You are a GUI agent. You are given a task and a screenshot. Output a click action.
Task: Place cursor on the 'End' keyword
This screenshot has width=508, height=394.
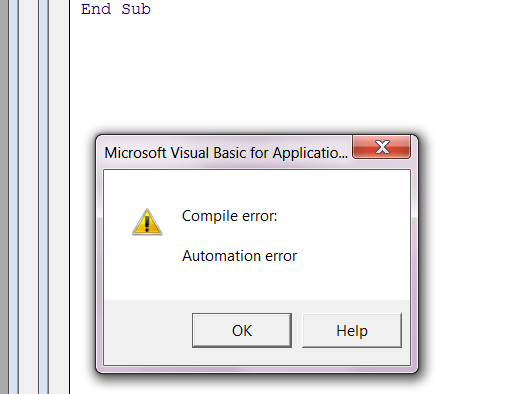[x=96, y=9]
